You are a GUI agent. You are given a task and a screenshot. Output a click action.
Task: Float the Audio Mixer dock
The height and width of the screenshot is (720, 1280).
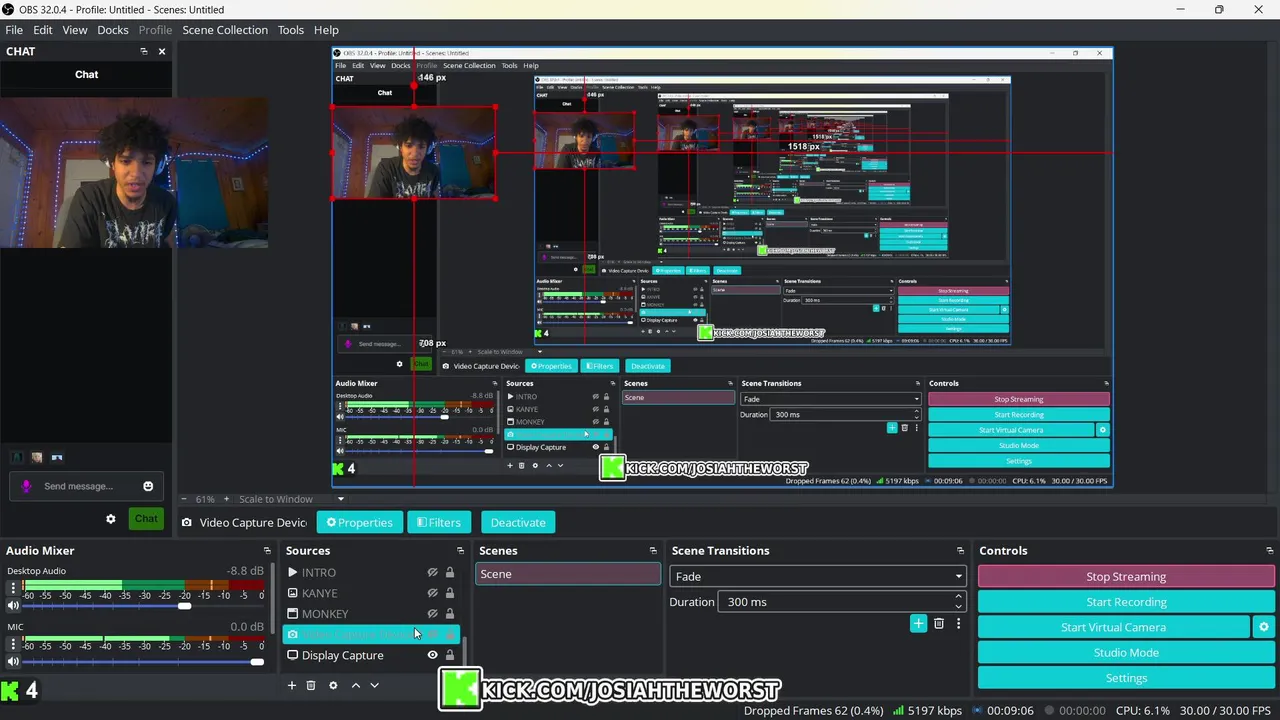[x=267, y=551]
